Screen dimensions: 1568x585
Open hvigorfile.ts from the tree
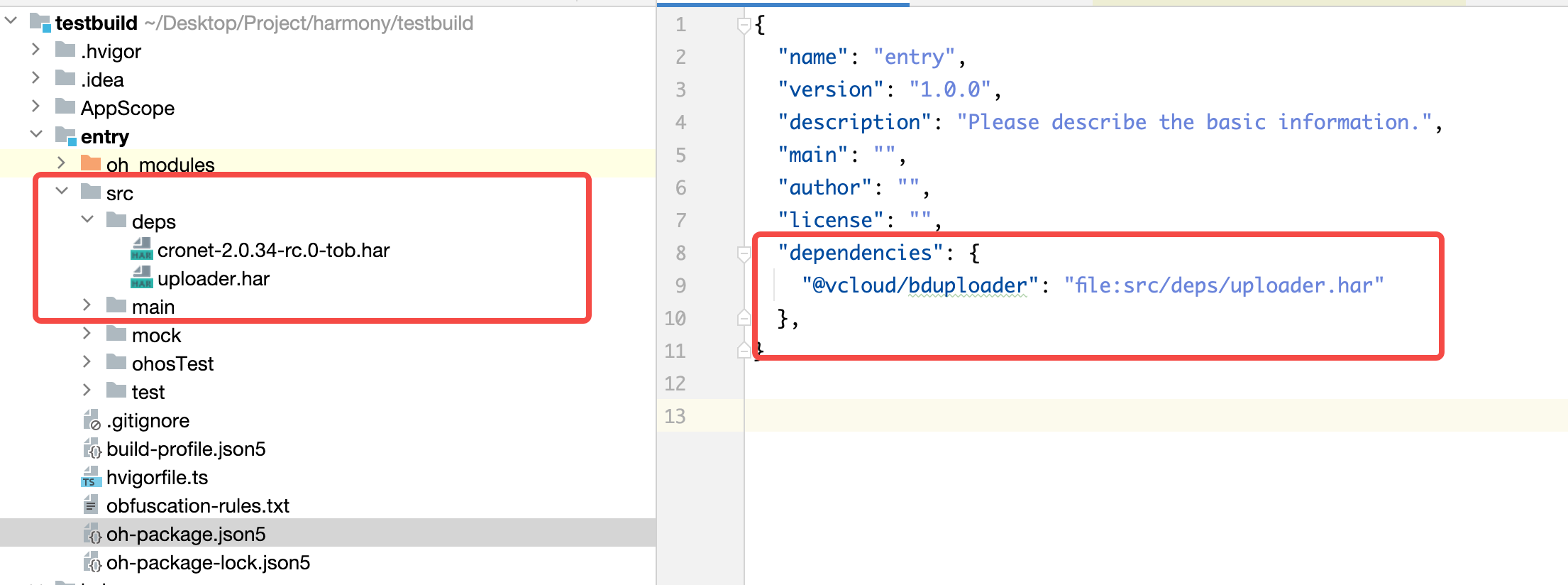(x=157, y=477)
